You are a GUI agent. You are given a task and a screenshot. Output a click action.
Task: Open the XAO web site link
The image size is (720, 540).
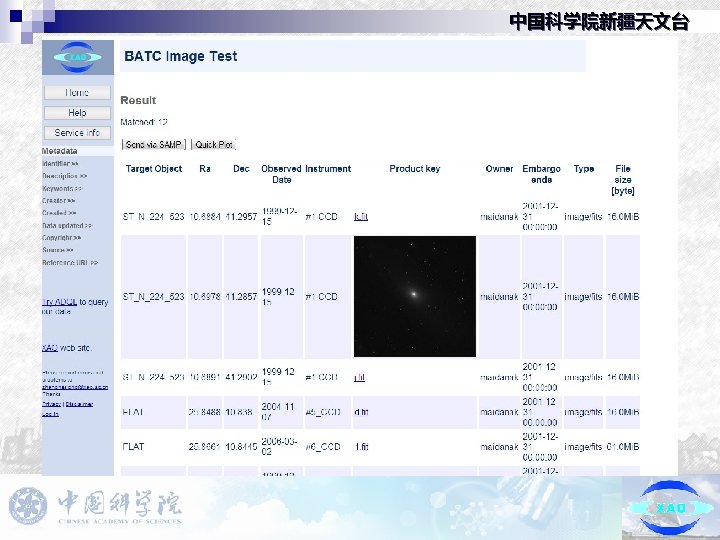pyautogui.click(x=50, y=348)
